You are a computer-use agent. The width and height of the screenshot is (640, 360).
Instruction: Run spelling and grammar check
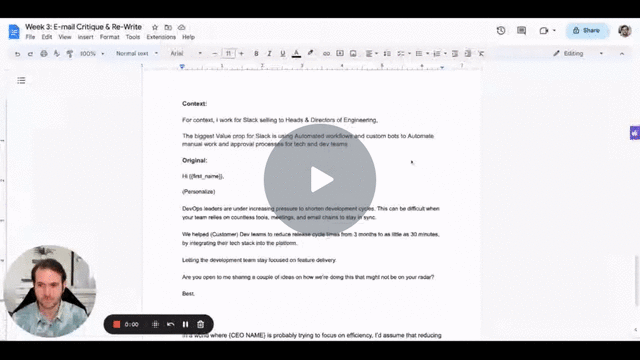click(57, 54)
